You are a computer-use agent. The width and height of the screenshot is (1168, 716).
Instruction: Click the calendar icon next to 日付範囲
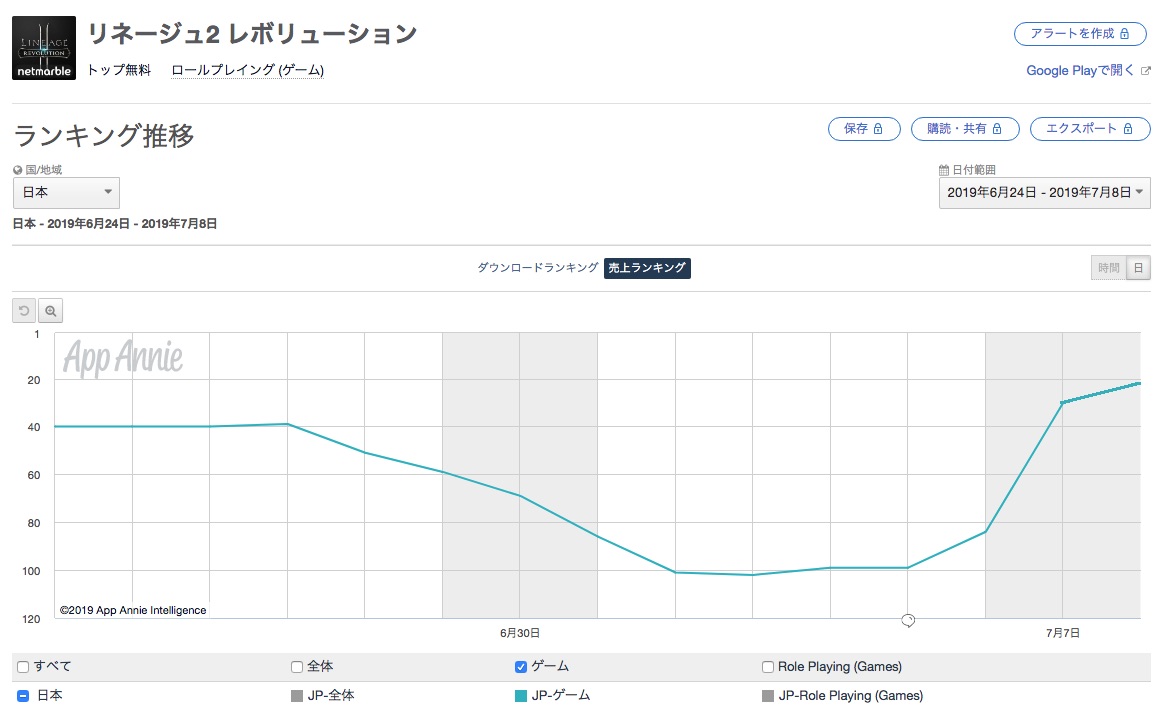[943, 170]
